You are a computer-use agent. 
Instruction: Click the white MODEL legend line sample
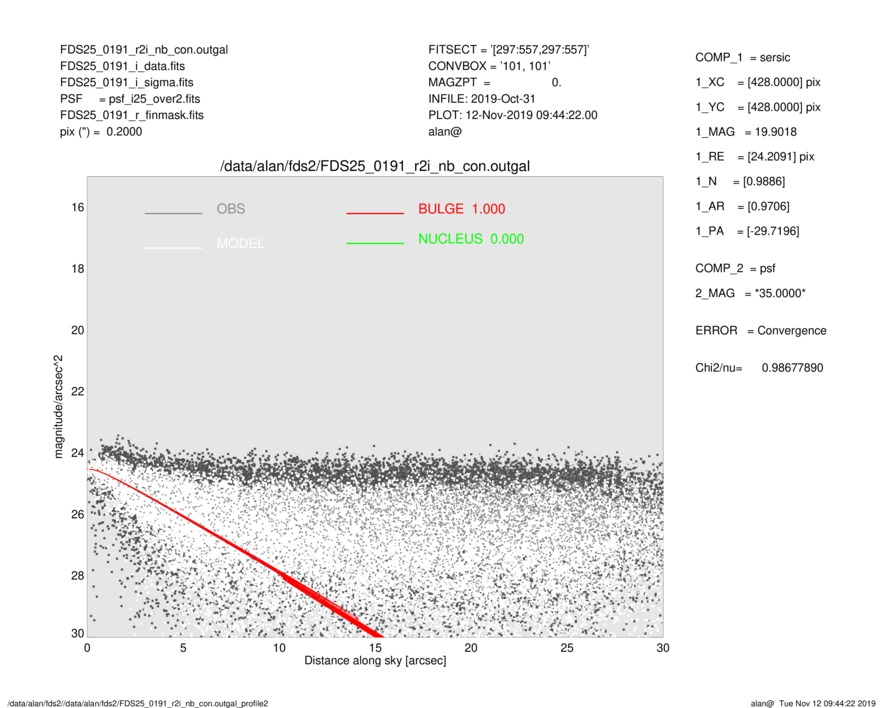click(x=173, y=248)
